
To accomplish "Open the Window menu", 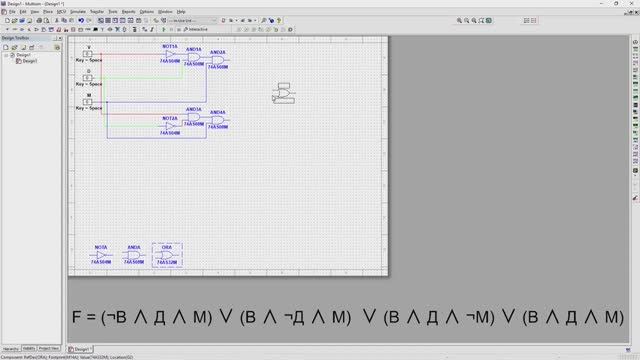I will pyautogui.click(x=165, y=12).
